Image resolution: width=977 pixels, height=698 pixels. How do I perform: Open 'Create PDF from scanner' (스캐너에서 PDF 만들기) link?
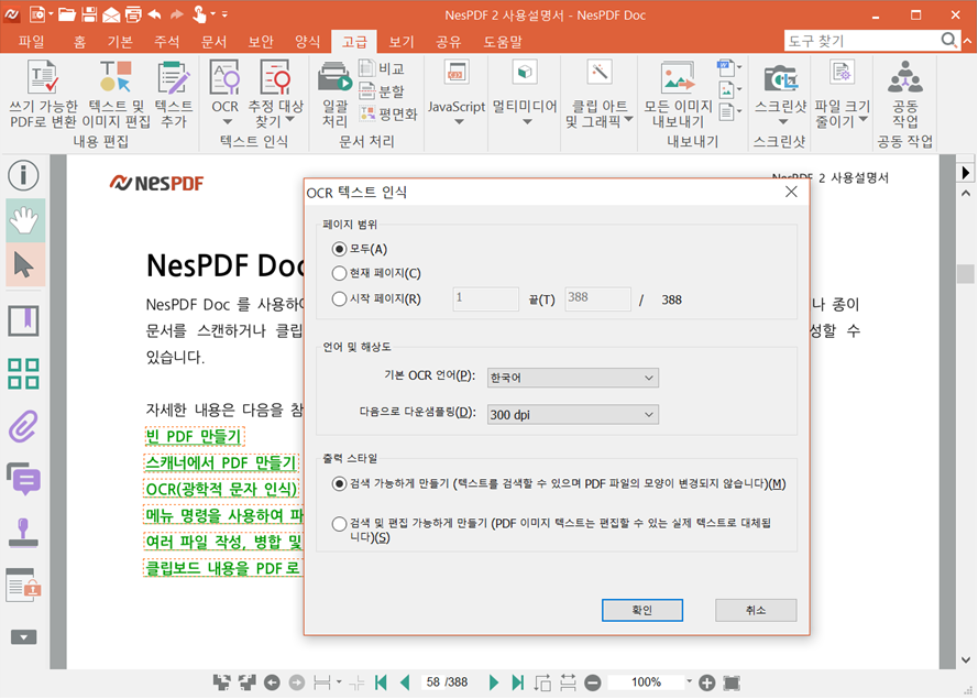pyautogui.click(x=221, y=462)
